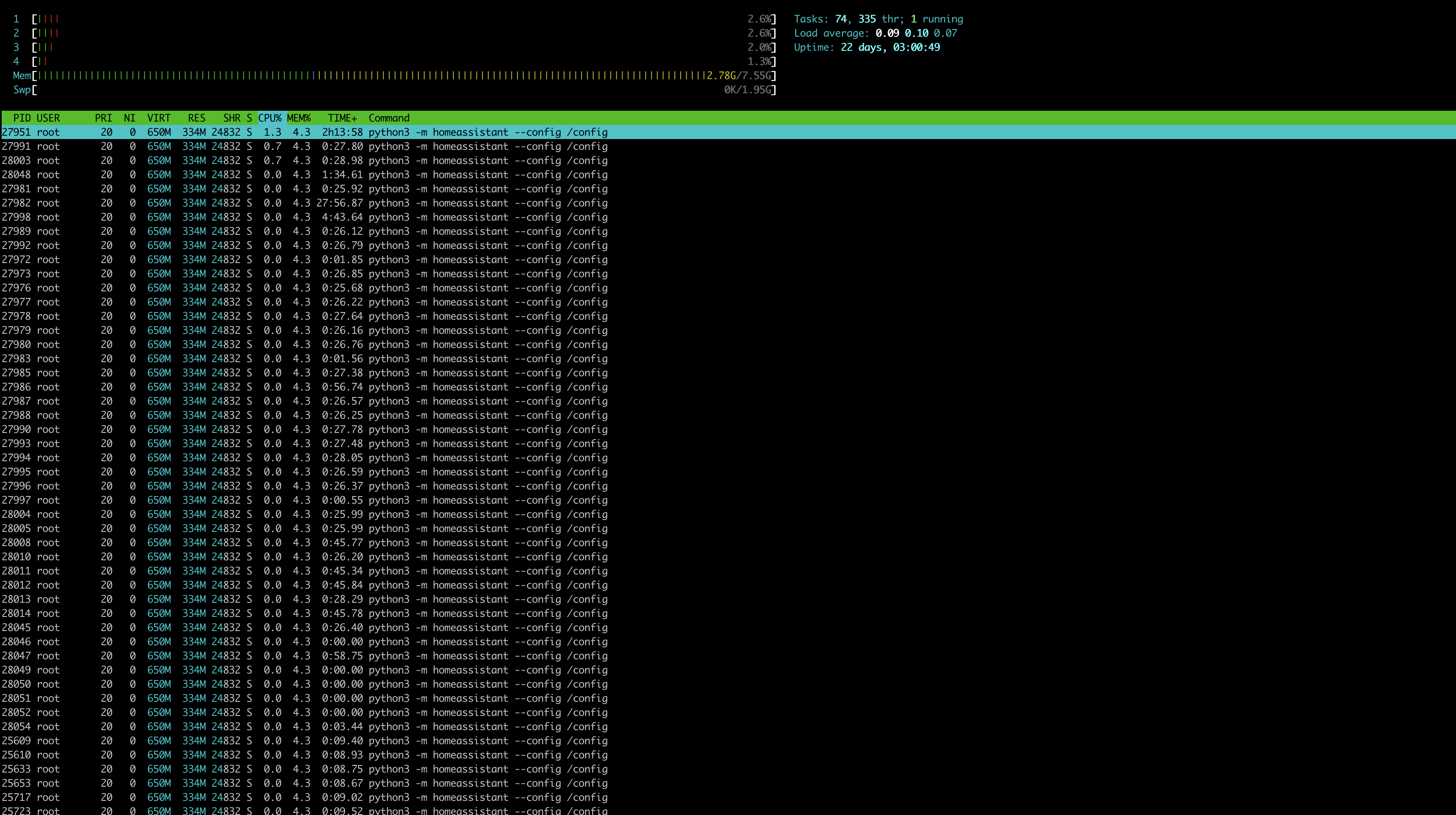Select process row with PID 27982
The image size is (1456, 815).
(x=305, y=203)
